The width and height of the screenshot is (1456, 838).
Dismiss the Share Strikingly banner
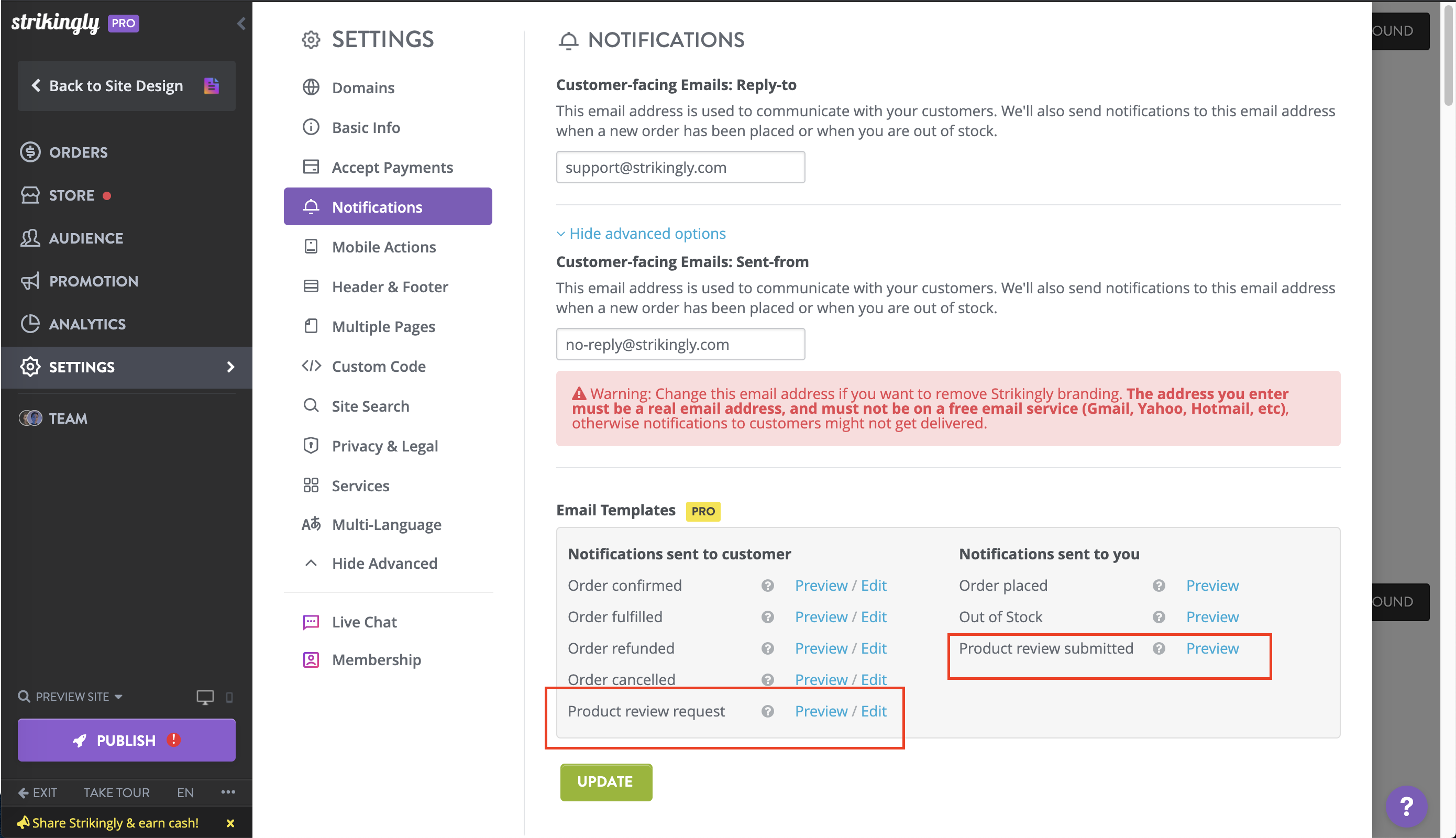coord(230,823)
